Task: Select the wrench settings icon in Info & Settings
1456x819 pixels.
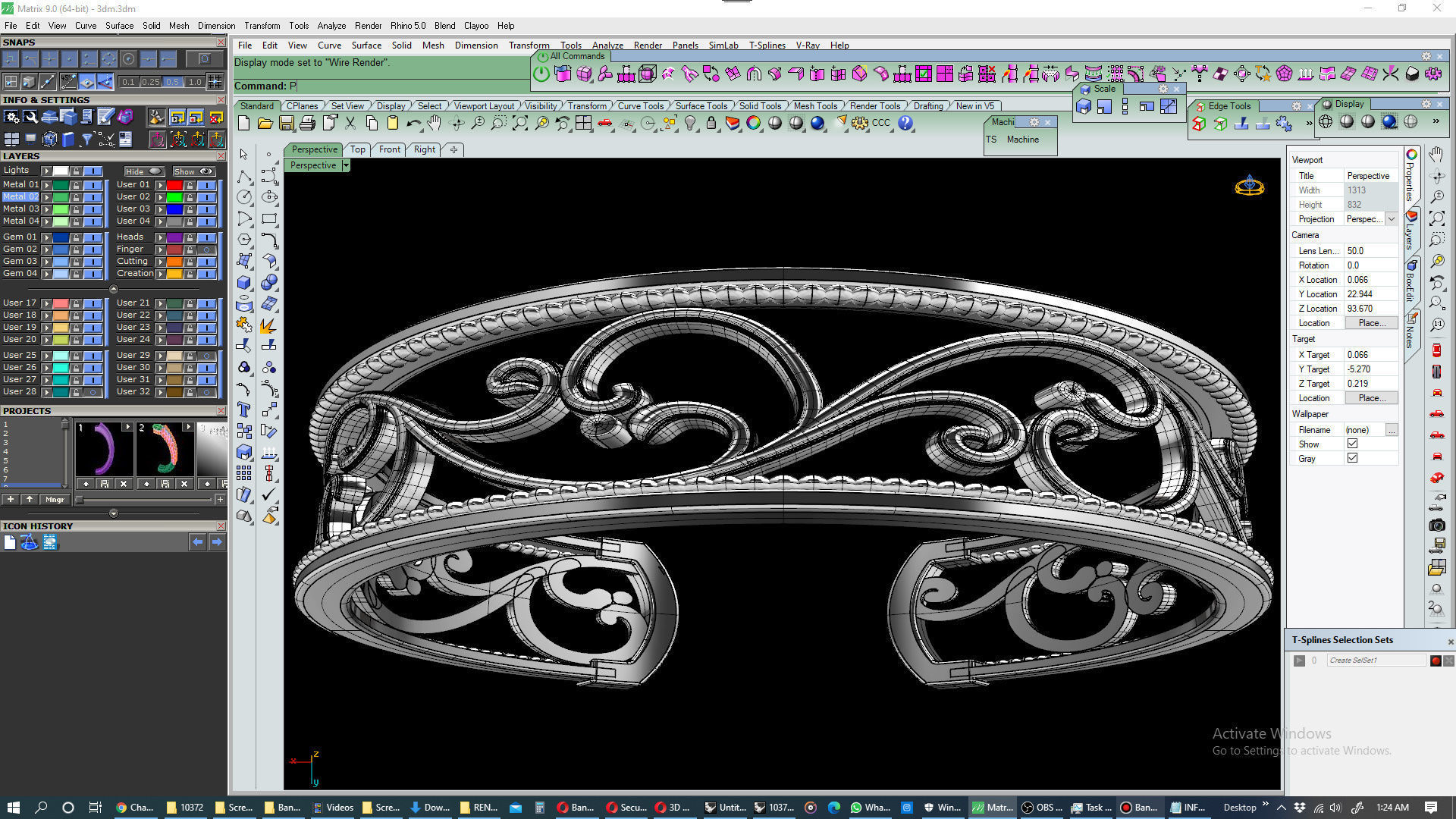Action: pyautogui.click(x=31, y=117)
